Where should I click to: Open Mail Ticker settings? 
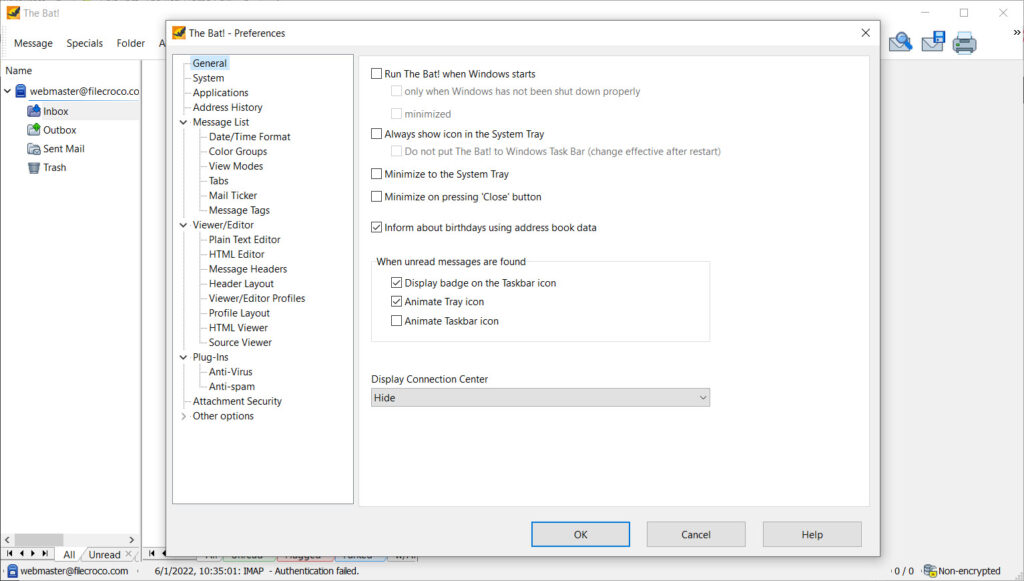(233, 195)
